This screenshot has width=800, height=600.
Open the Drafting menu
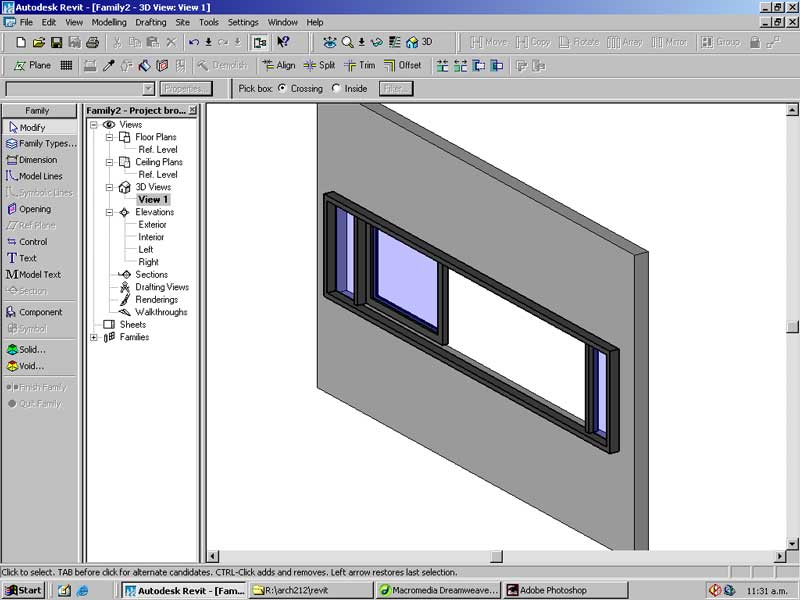pos(151,22)
